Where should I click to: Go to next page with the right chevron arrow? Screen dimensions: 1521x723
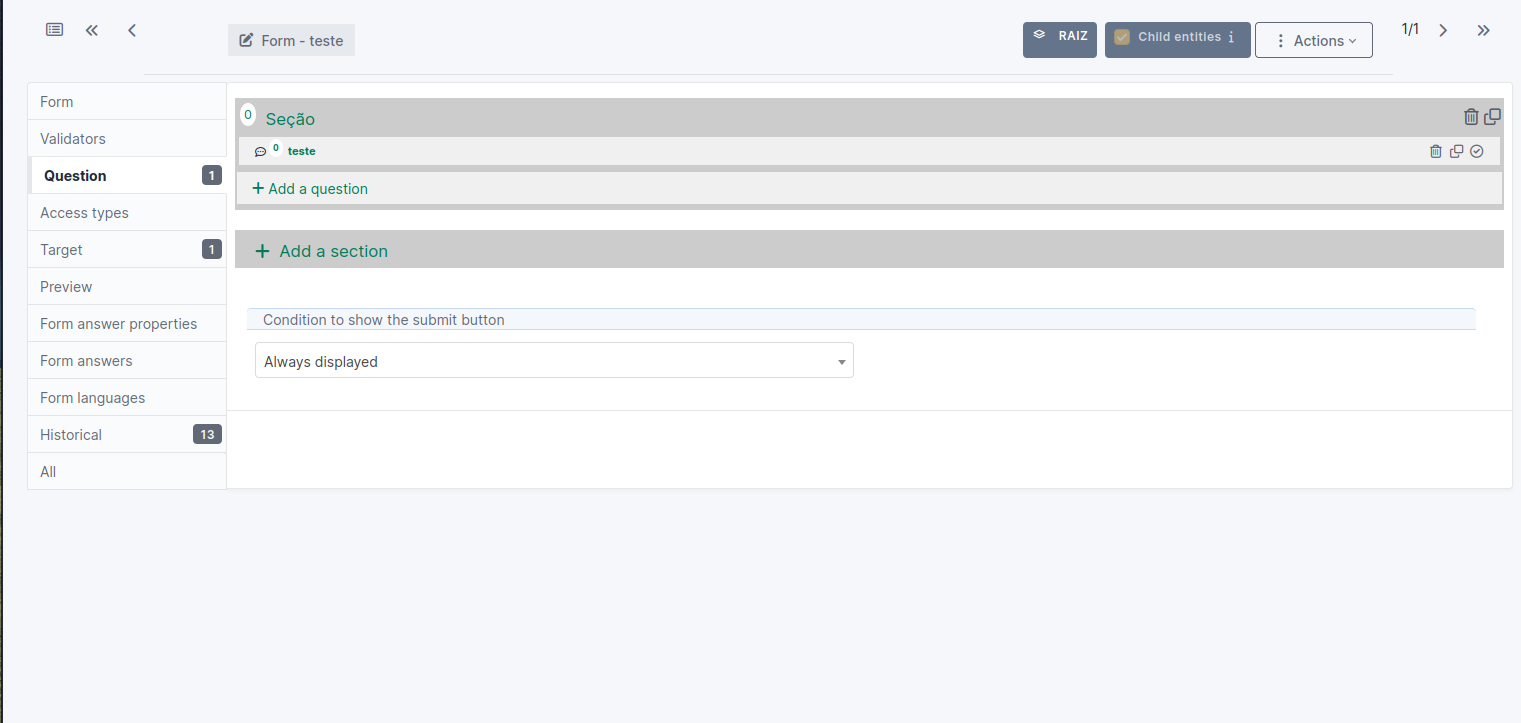tap(1443, 30)
